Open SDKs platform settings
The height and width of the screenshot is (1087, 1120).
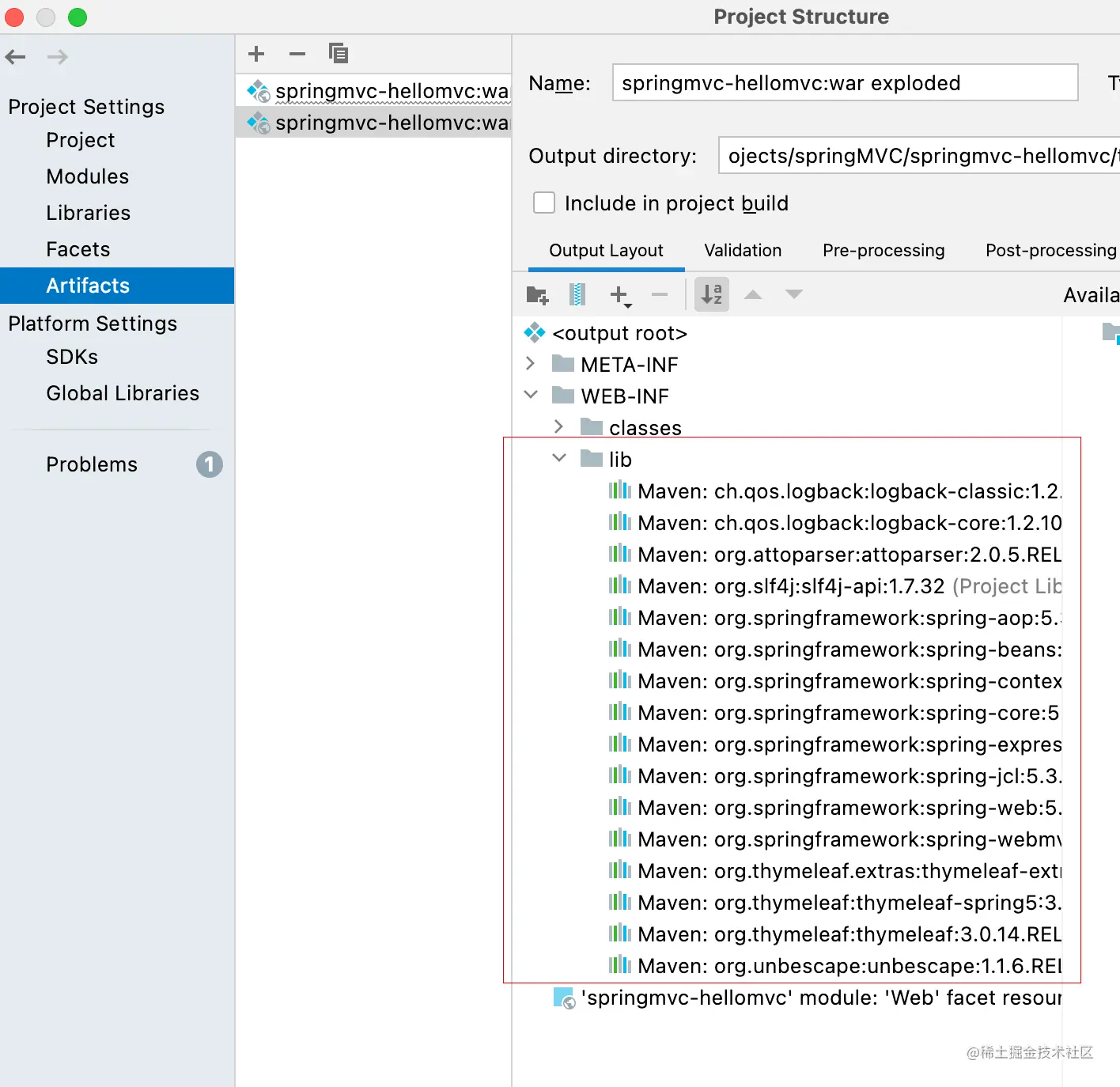click(72, 357)
